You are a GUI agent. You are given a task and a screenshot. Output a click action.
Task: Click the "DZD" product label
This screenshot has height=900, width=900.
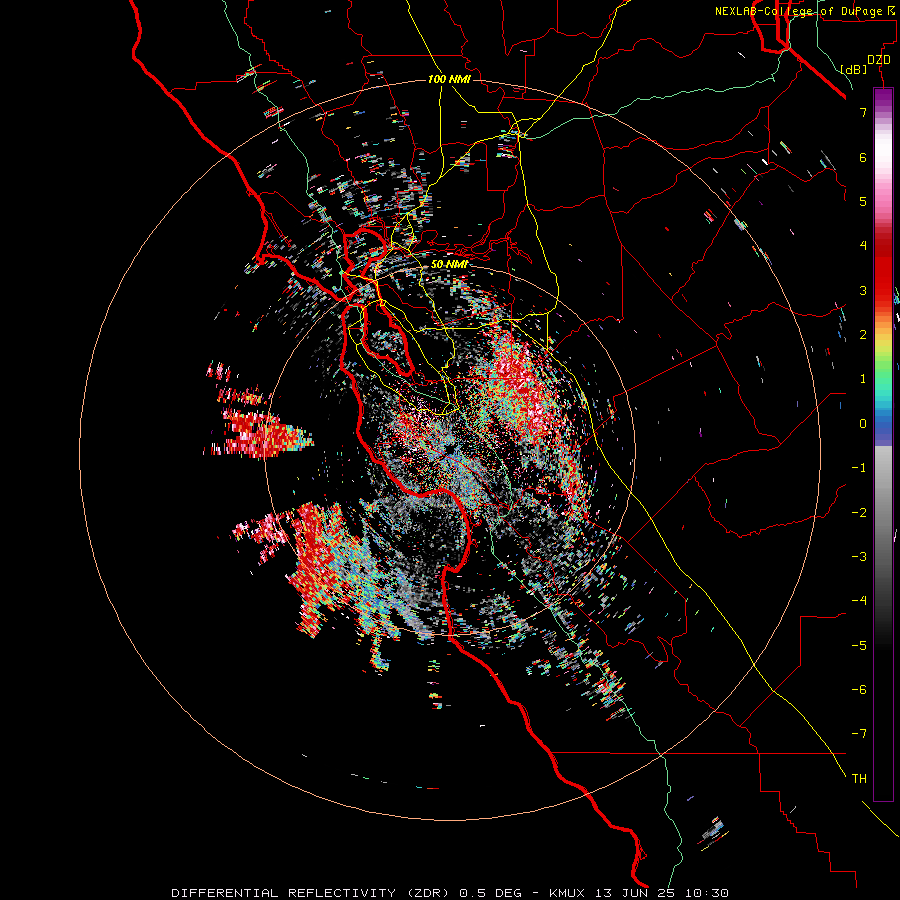[x=879, y=60]
